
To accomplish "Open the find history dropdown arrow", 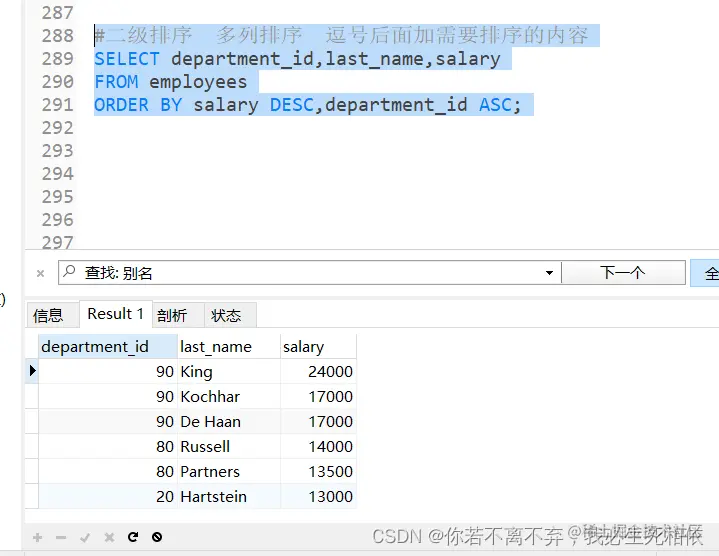I will tap(549, 273).
